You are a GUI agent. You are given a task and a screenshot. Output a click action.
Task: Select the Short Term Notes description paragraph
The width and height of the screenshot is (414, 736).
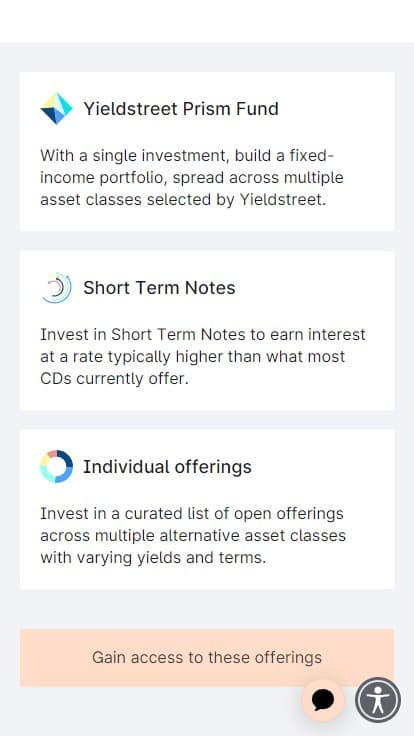(203, 357)
